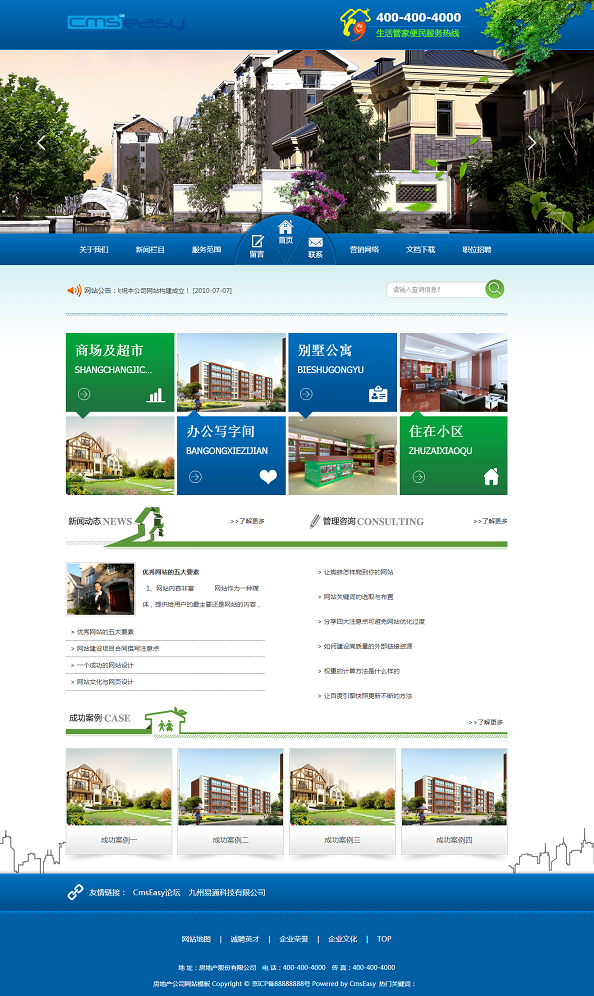
Task: Click the friendly links chain icon
Action: 76,892
